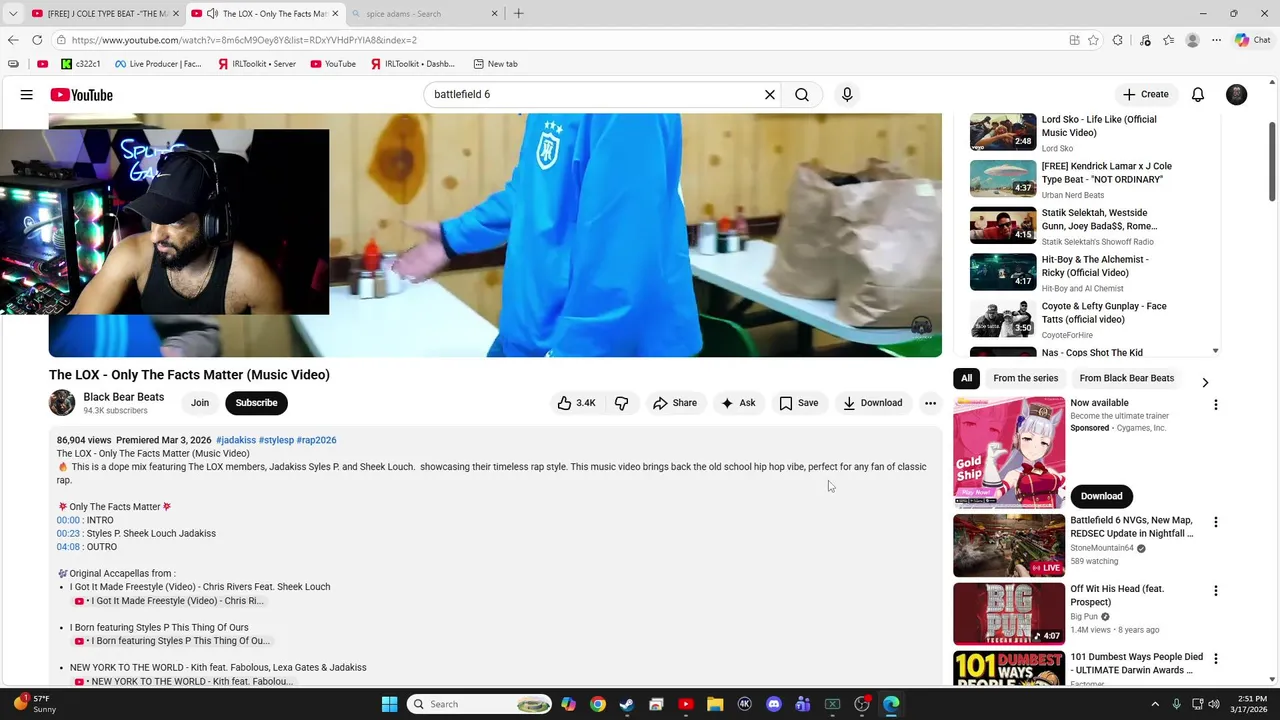Viewport: 1280px width, 720px height.
Task: Open Off Wit His Head Big Pun thumbnail
Action: tap(1009, 614)
